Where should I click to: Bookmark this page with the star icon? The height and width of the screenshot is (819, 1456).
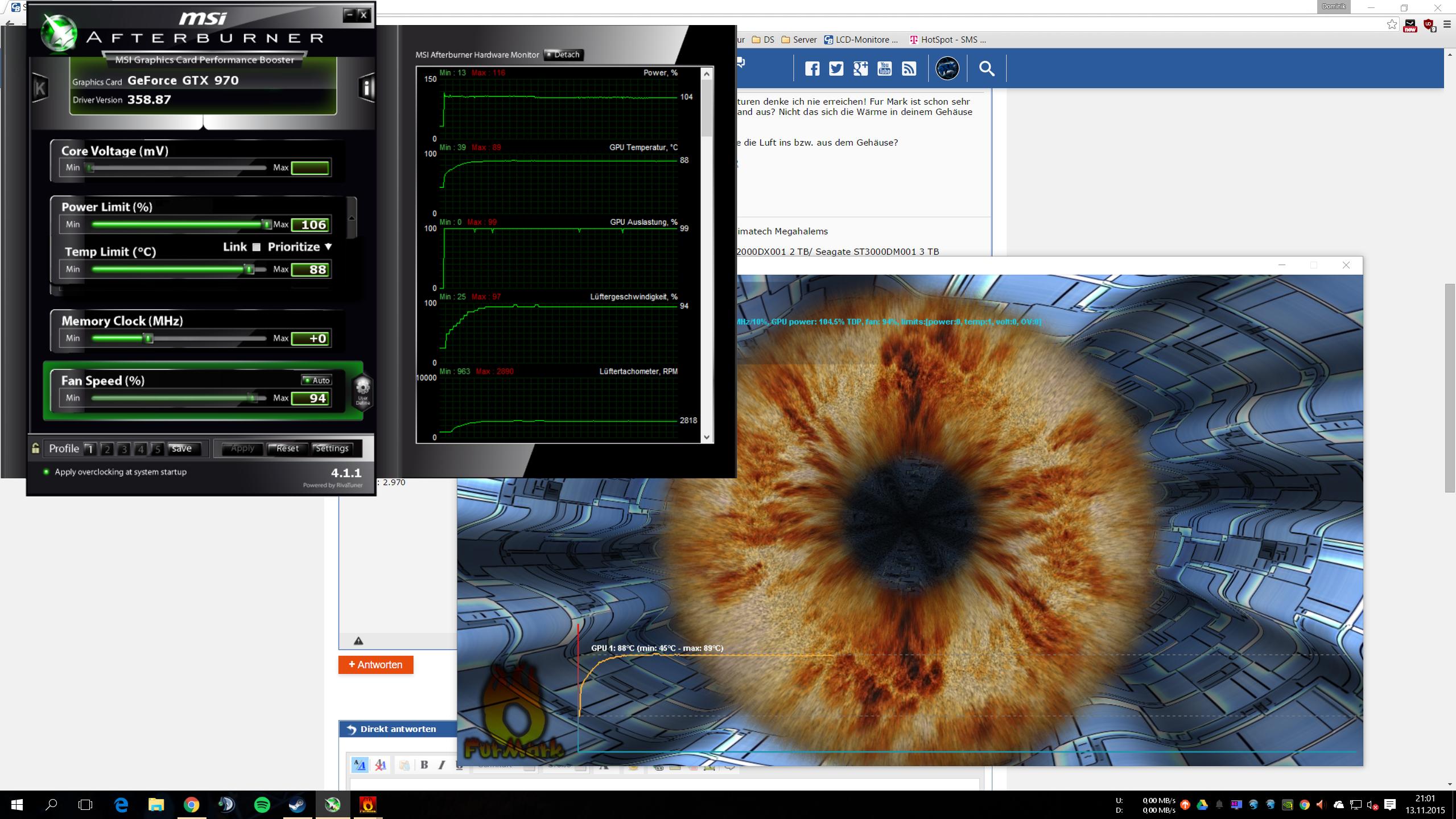point(1392,24)
